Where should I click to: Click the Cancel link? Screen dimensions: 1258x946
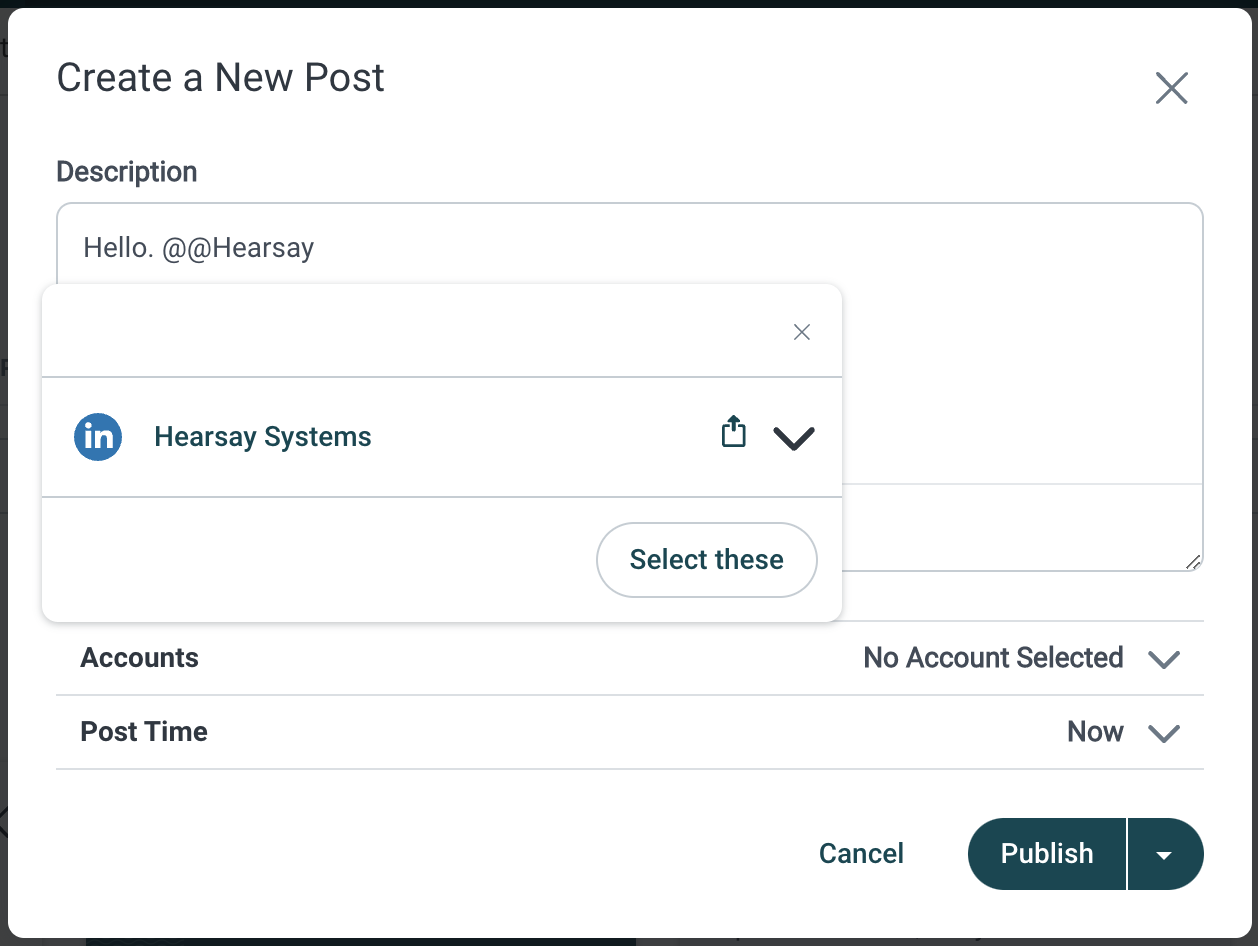tap(861, 853)
